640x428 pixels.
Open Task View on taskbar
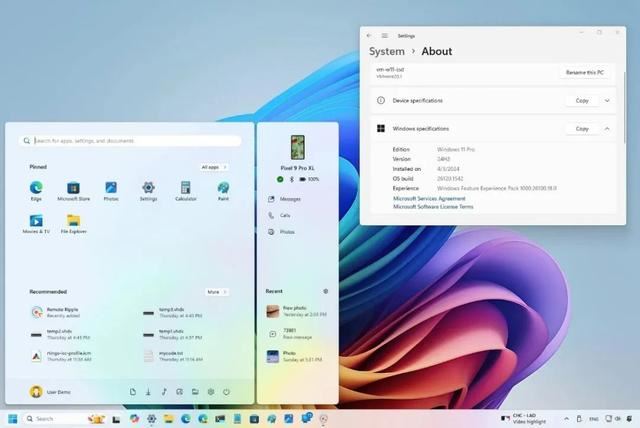click(x=116, y=419)
